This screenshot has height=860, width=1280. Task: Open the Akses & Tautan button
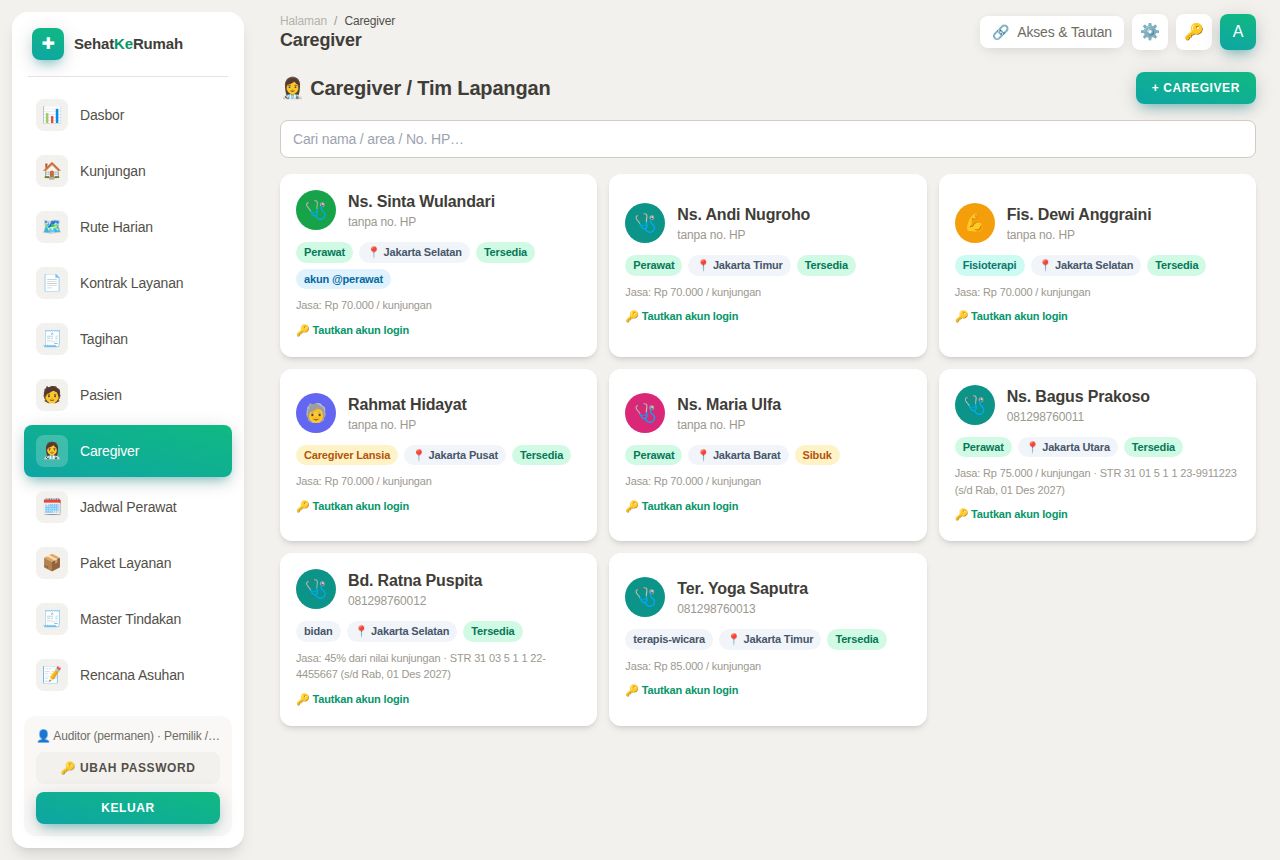tap(1052, 32)
